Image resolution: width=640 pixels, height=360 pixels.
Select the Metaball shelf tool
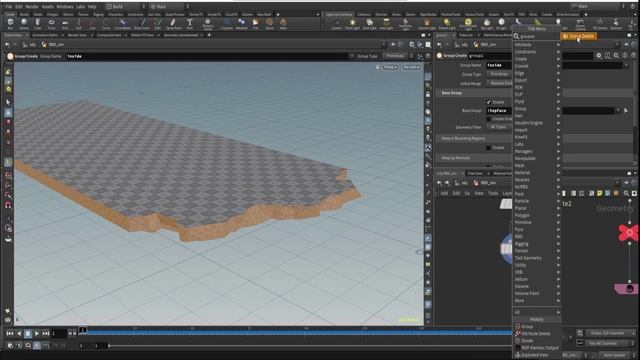coord(242,24)
